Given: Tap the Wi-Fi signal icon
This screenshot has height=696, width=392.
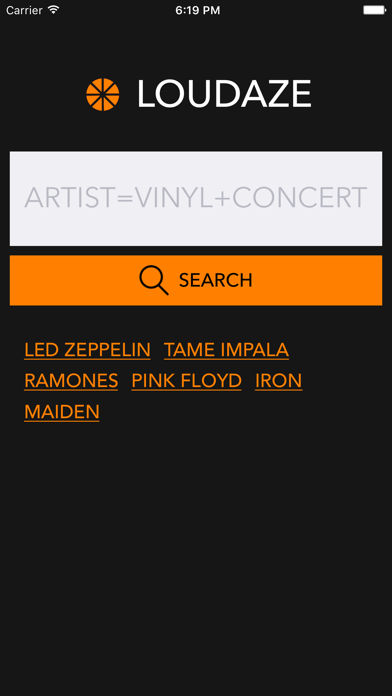Looking at the screenshot, I should 54,10.
